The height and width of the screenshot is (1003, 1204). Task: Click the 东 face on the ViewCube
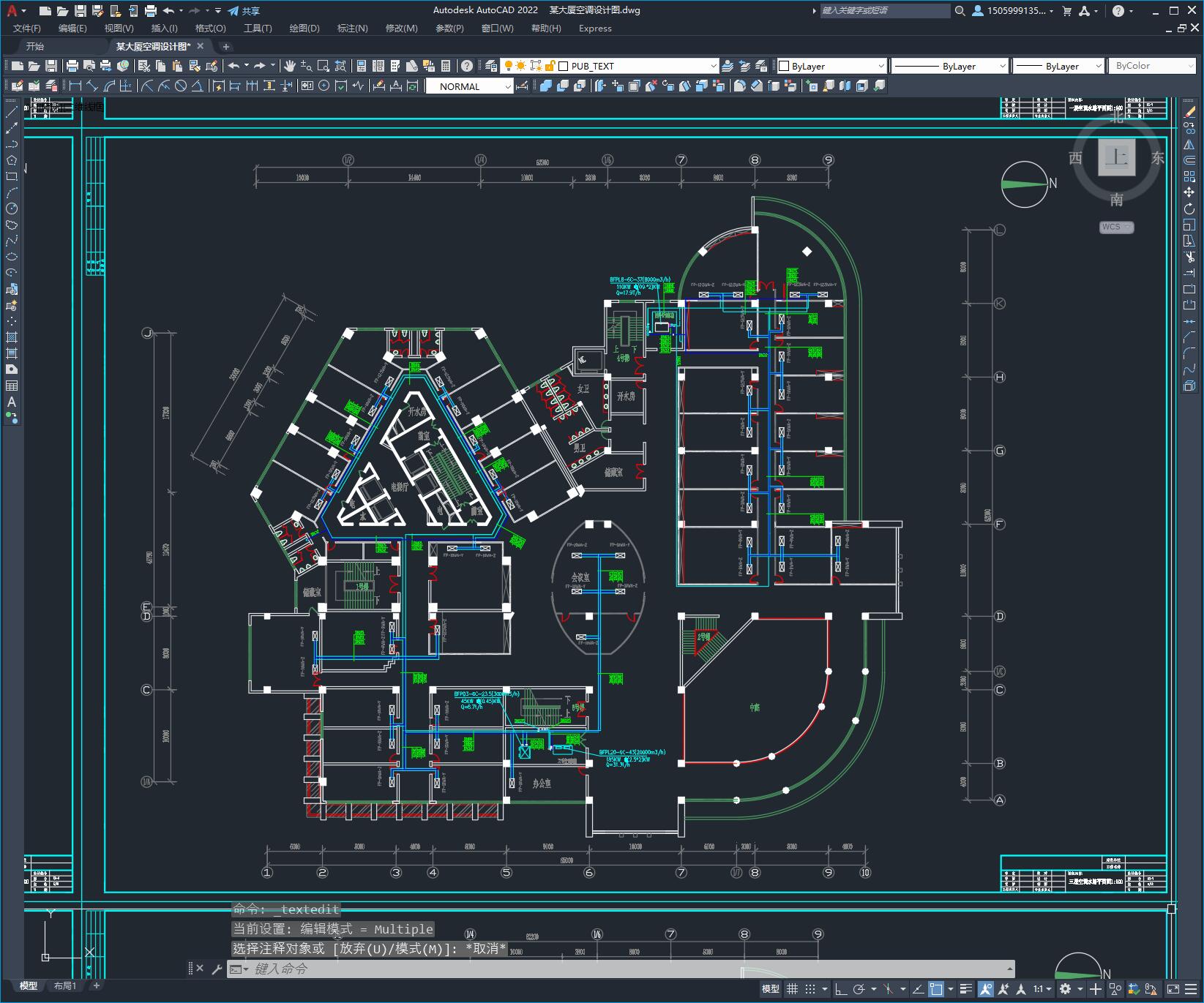(x=1157, y=158)
